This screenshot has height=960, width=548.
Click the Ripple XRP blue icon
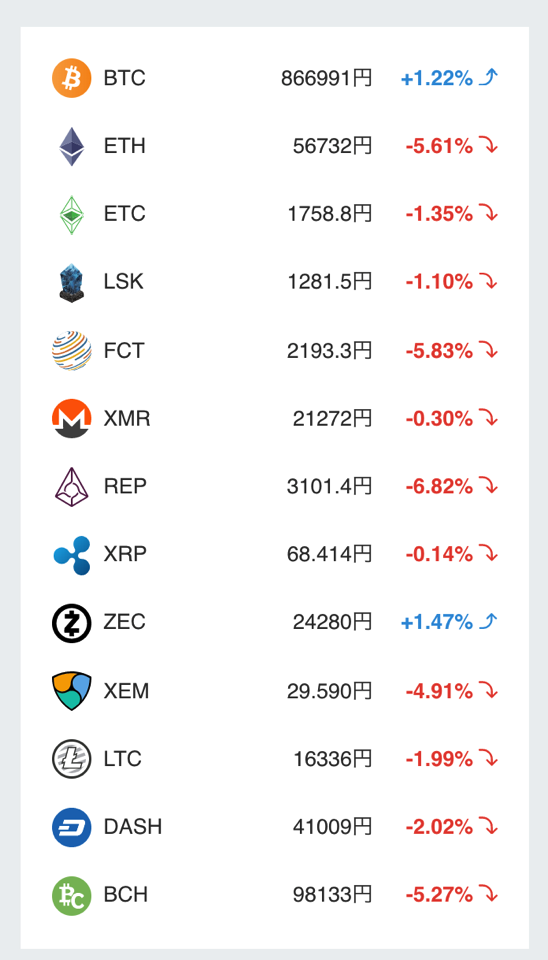(72, 555)
